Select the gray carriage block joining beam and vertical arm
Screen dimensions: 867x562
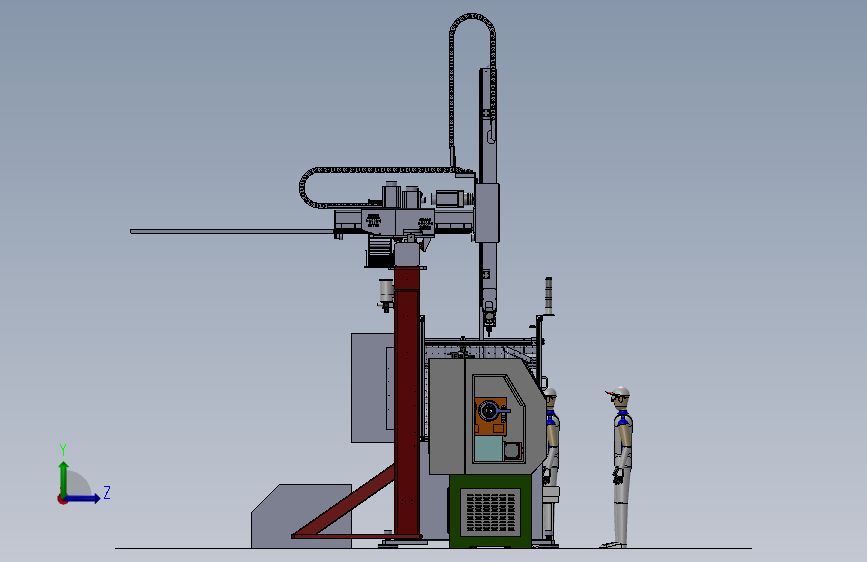pyautogui.click(x=487, y=212)
